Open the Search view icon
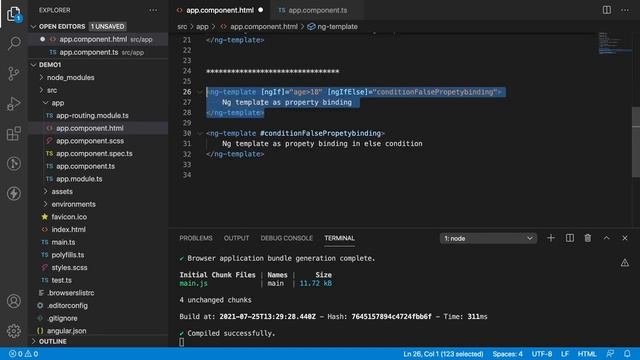This screenshot has height=360, width=640. point(14,43)
